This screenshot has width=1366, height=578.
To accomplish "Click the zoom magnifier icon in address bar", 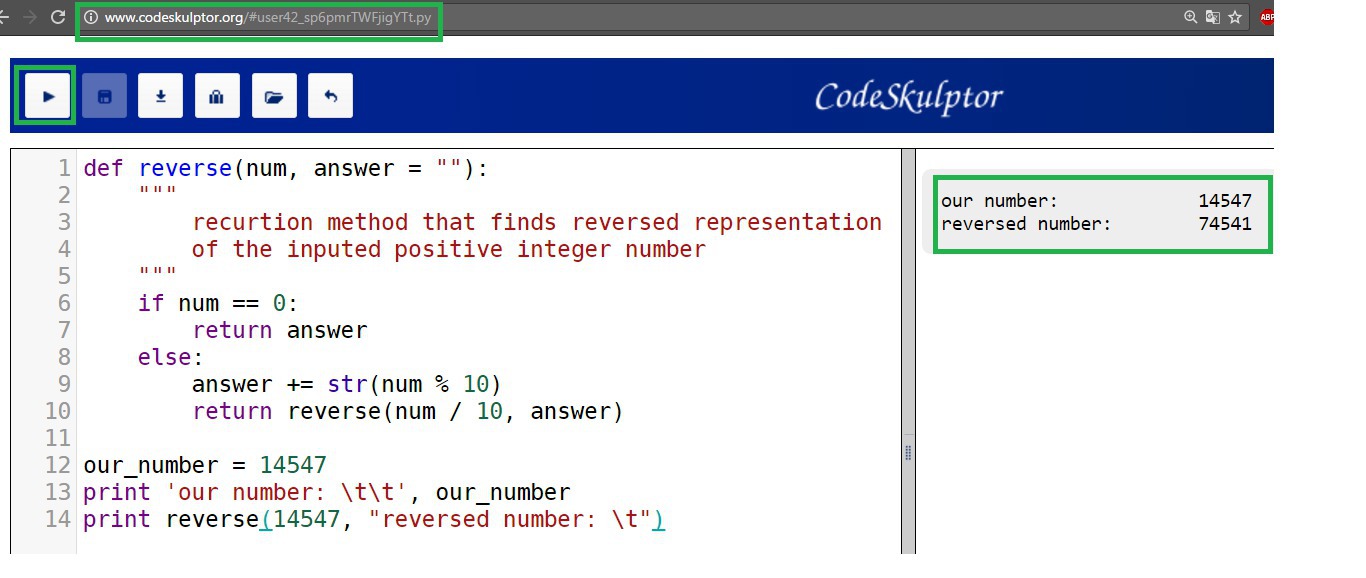I will point(1190,17).
